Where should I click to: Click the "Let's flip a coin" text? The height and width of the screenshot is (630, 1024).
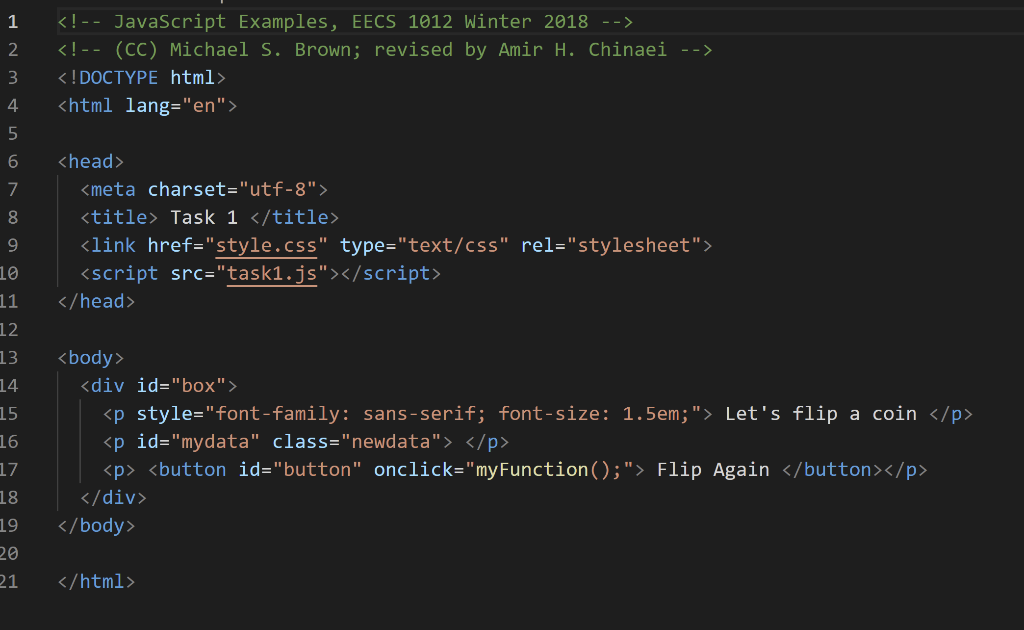point(821,414)
